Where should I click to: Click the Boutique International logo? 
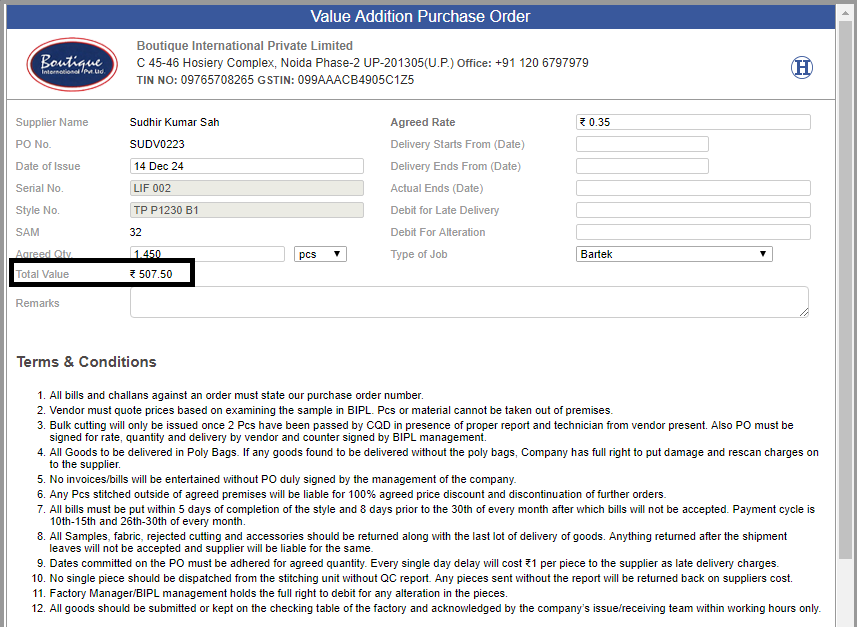pos(72,65)
